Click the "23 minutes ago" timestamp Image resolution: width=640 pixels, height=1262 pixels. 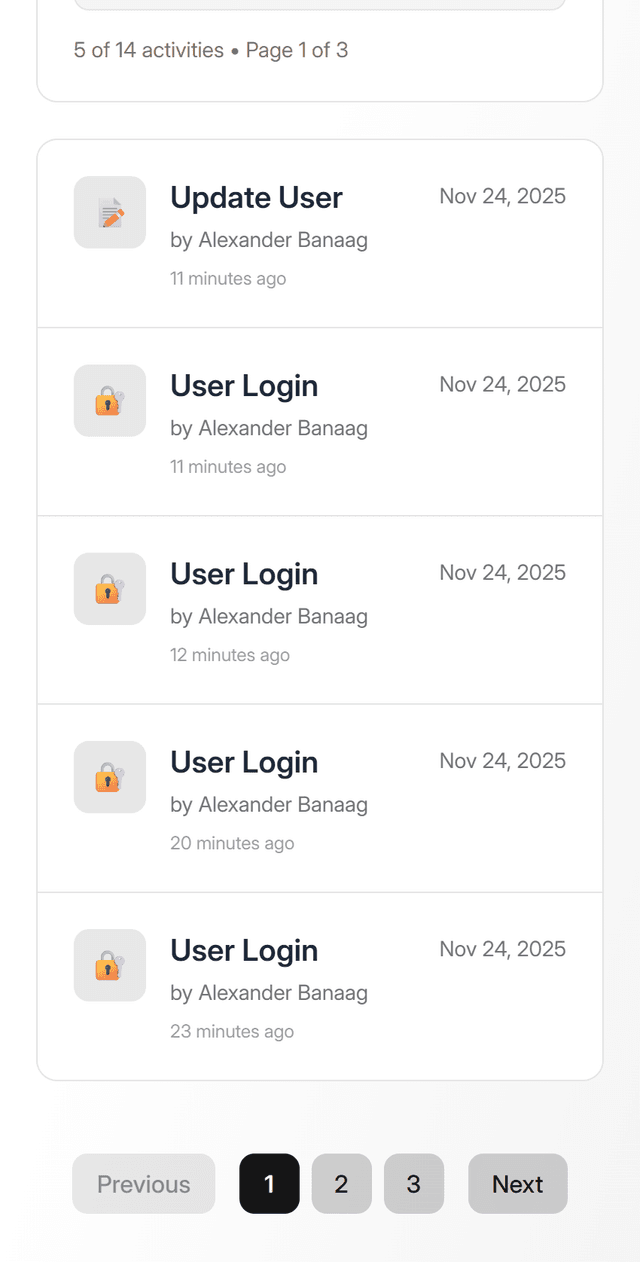pos(232,1031)
